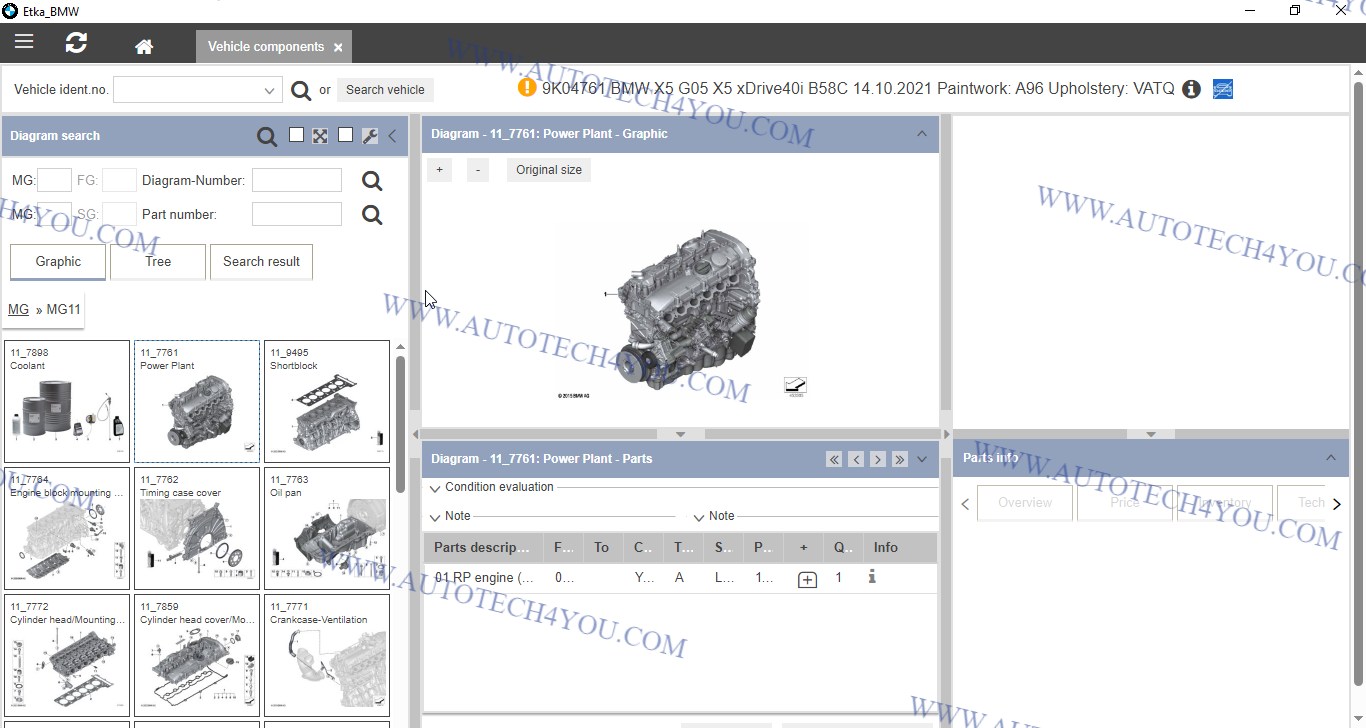Click the plus box in RP engine row
The image size is (1366, 728).
807,579
